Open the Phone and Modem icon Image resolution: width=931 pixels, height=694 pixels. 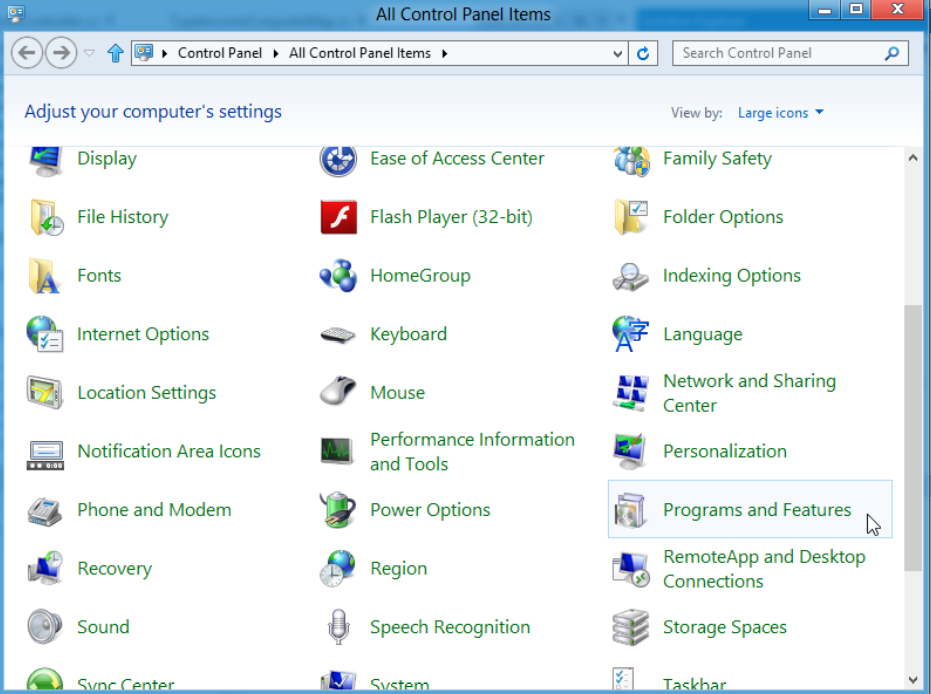(45, 511)
